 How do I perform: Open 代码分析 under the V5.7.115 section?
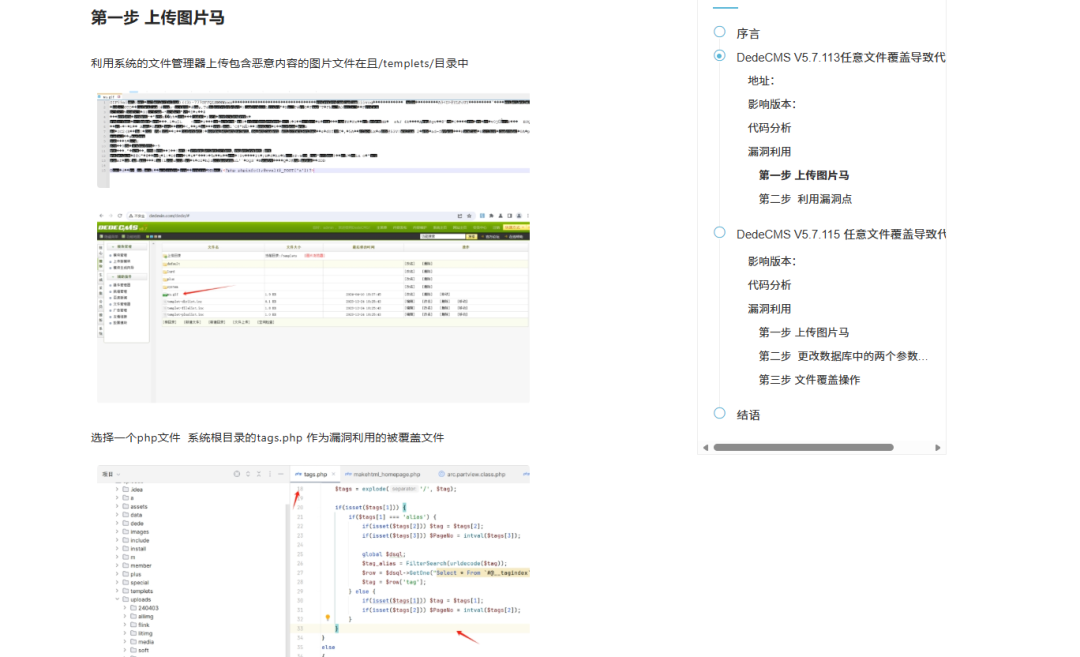coord(769,285)
